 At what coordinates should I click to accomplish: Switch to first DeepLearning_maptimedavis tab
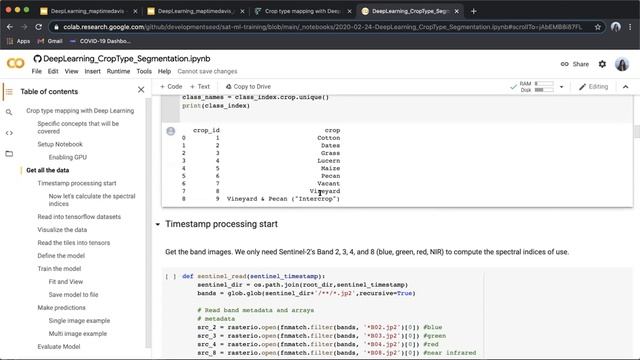(x=88, y=11)
